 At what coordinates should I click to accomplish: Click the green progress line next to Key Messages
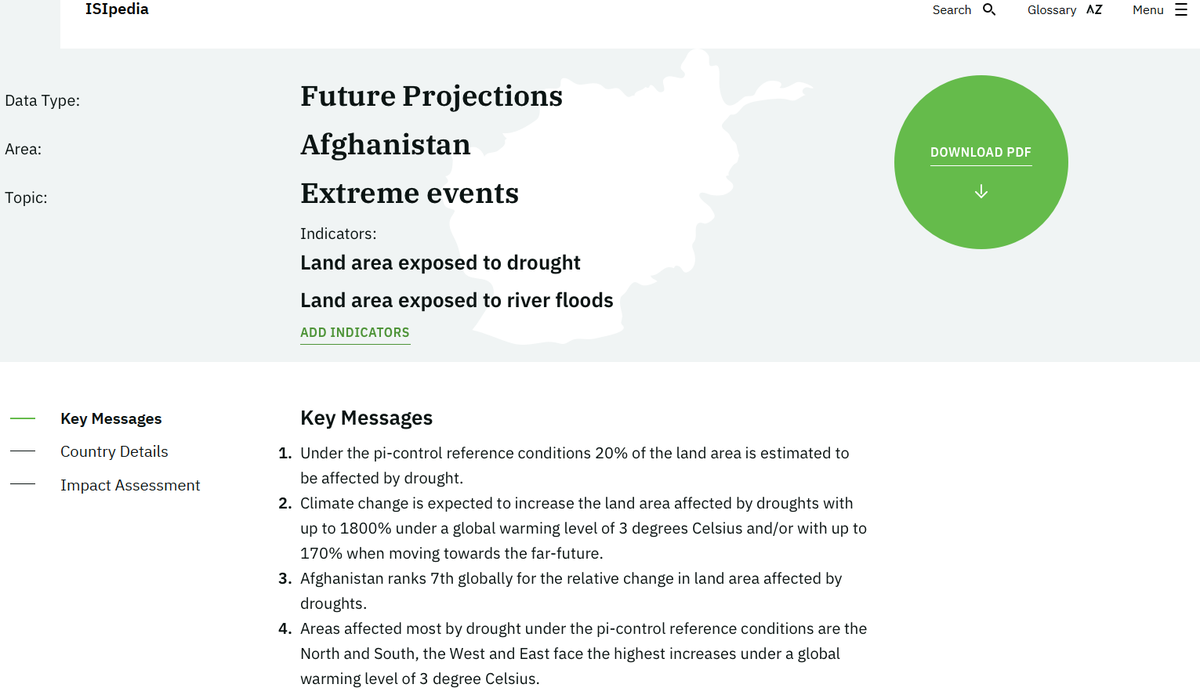tap(22, 418)
